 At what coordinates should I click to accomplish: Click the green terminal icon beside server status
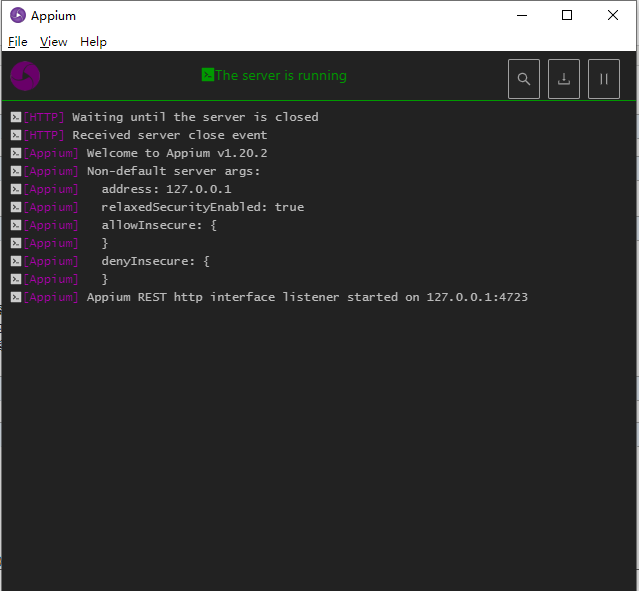207,75
